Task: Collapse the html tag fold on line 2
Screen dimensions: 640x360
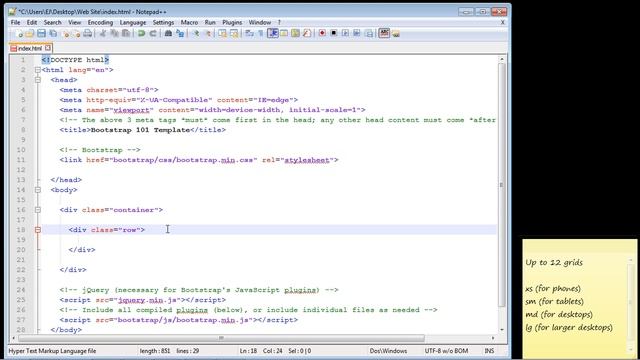Action: click(38, 70)
